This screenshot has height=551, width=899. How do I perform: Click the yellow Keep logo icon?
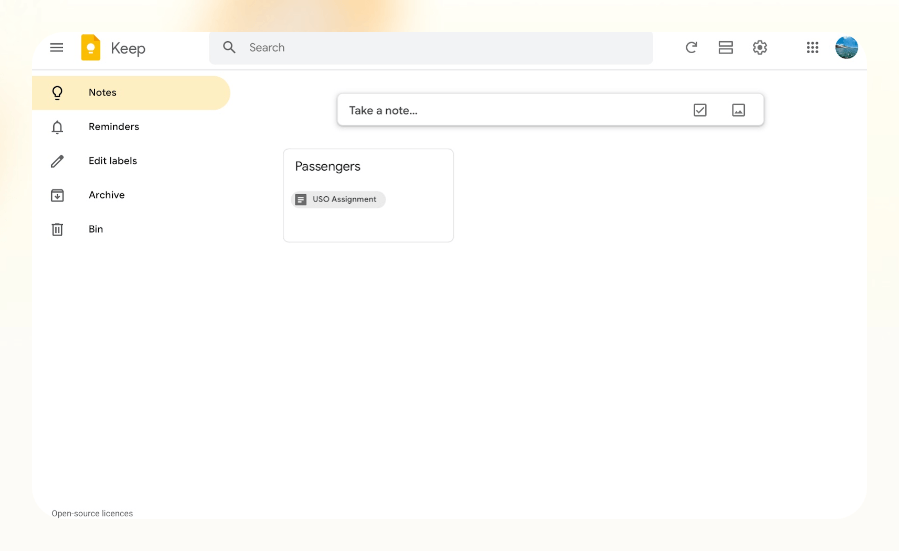(x=91, y=48)
